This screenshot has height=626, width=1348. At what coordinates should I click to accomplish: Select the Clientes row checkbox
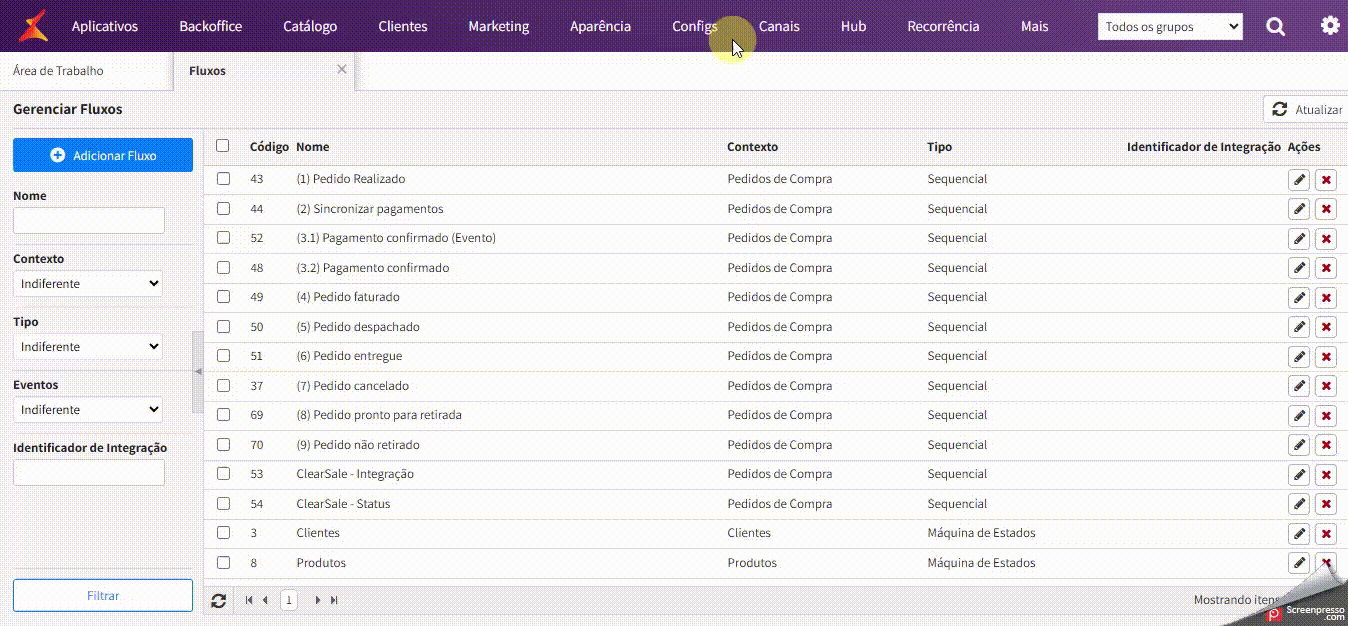(x=224, y=533)
